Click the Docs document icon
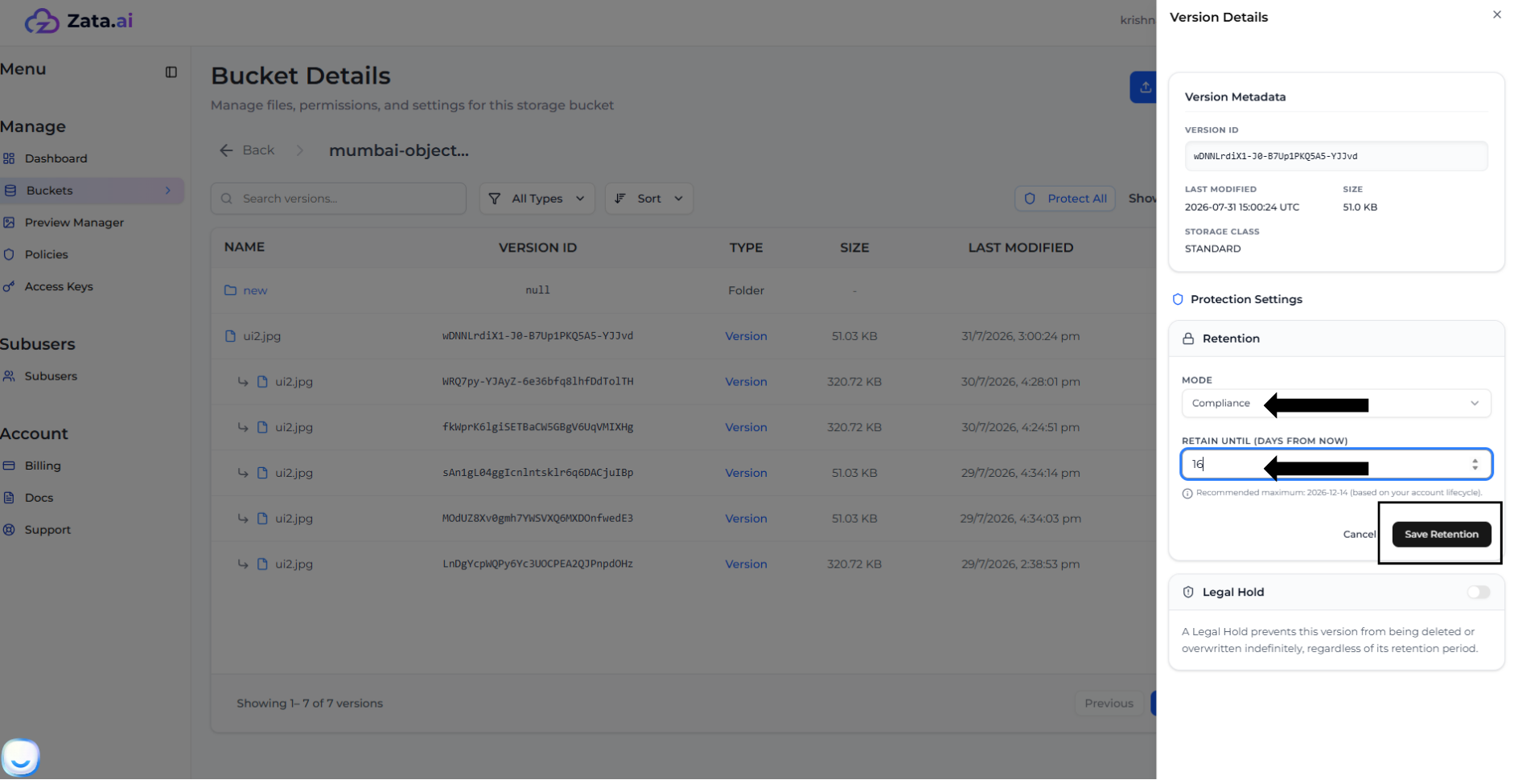Screen dimensions: 1514x784 point(9,499)
